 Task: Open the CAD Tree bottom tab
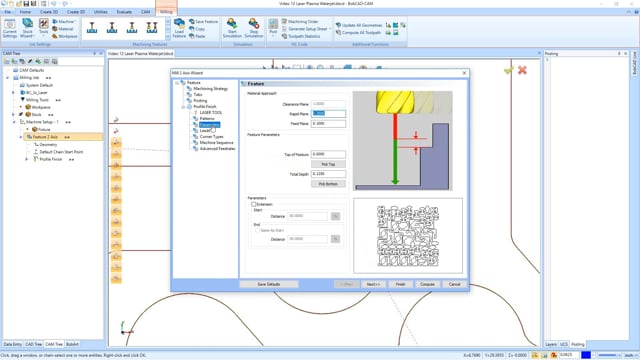(x=33, y=344)
